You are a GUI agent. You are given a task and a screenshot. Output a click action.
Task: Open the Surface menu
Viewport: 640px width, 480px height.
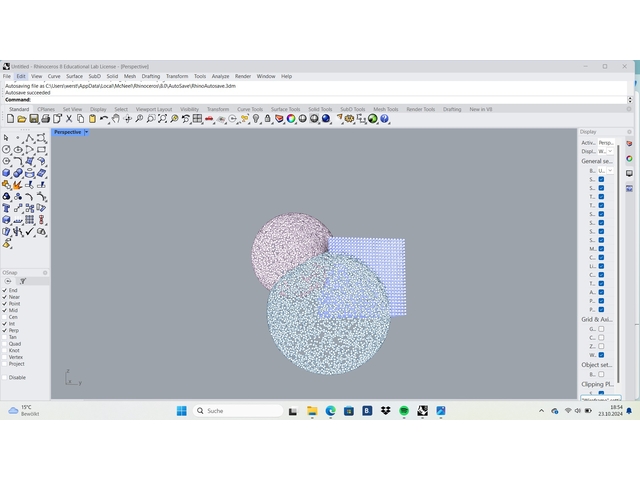[74, 76]
